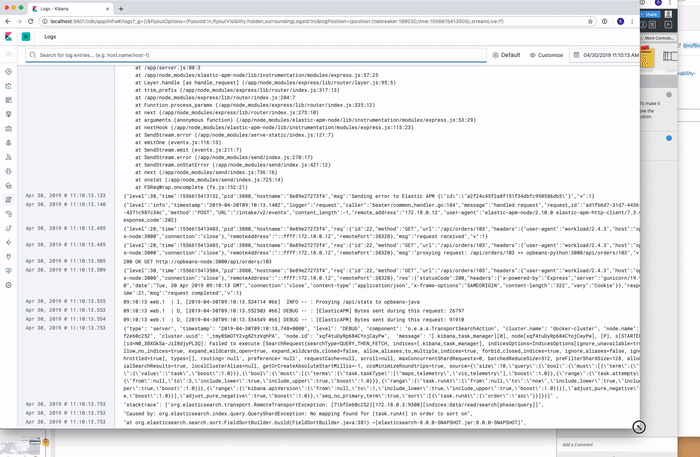The height and width of the screenshot is (457, 700).
Task: Open the Kibana home logo
Action: click(x=8, y=37)
